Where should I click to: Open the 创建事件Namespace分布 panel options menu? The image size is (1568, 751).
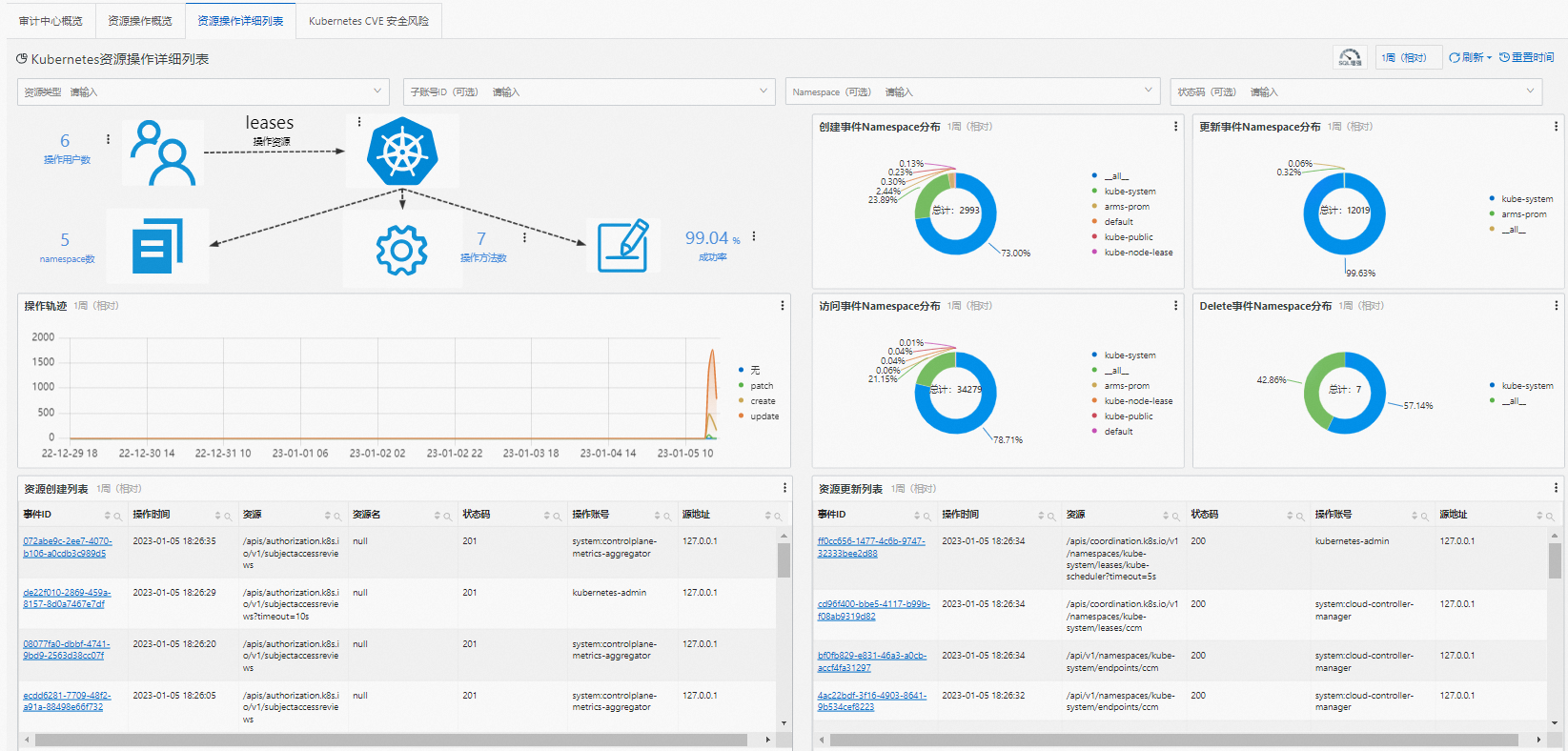[x=1175, y=126]
